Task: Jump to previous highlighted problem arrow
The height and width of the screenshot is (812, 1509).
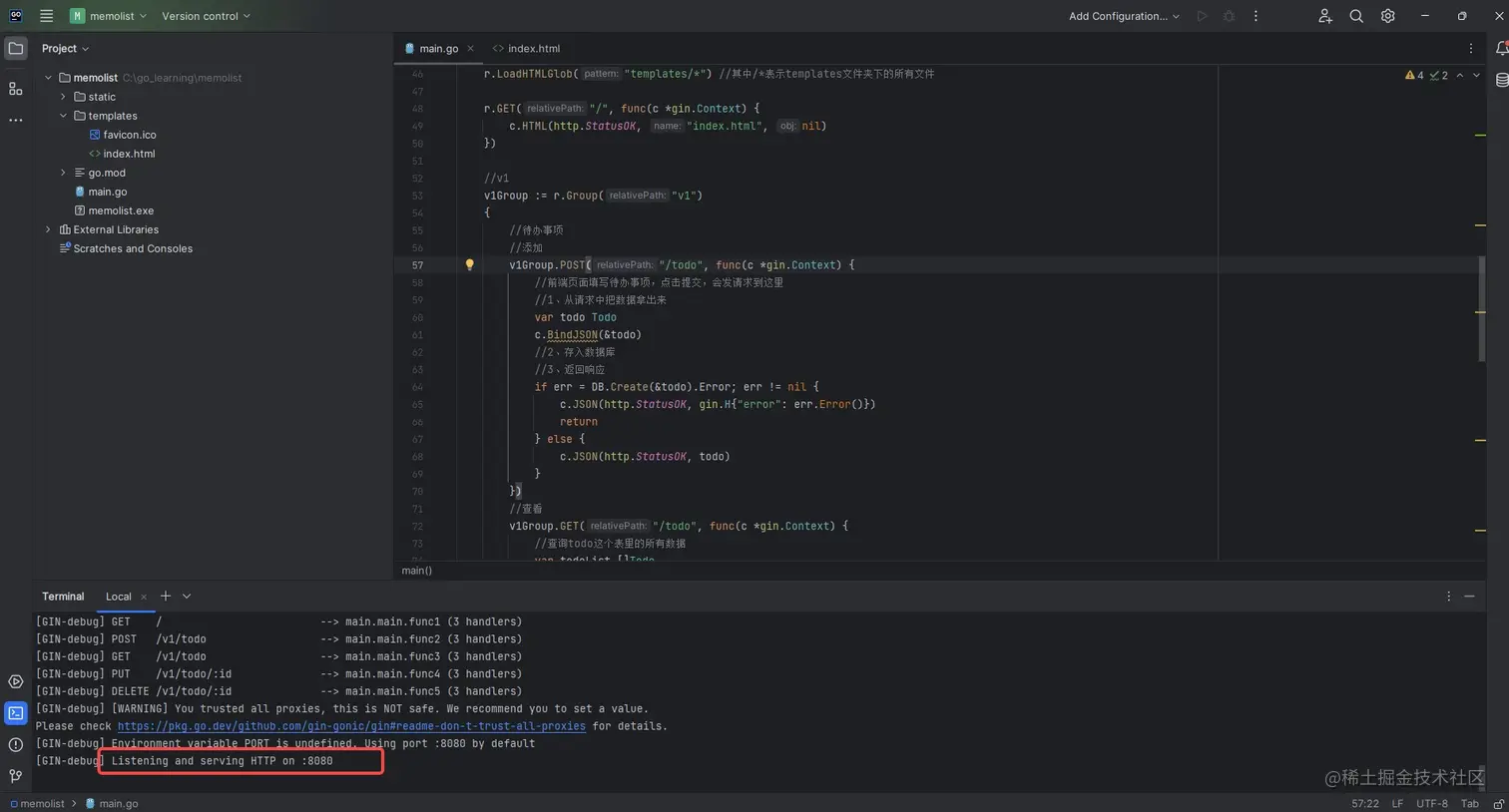Action: 1460,75
